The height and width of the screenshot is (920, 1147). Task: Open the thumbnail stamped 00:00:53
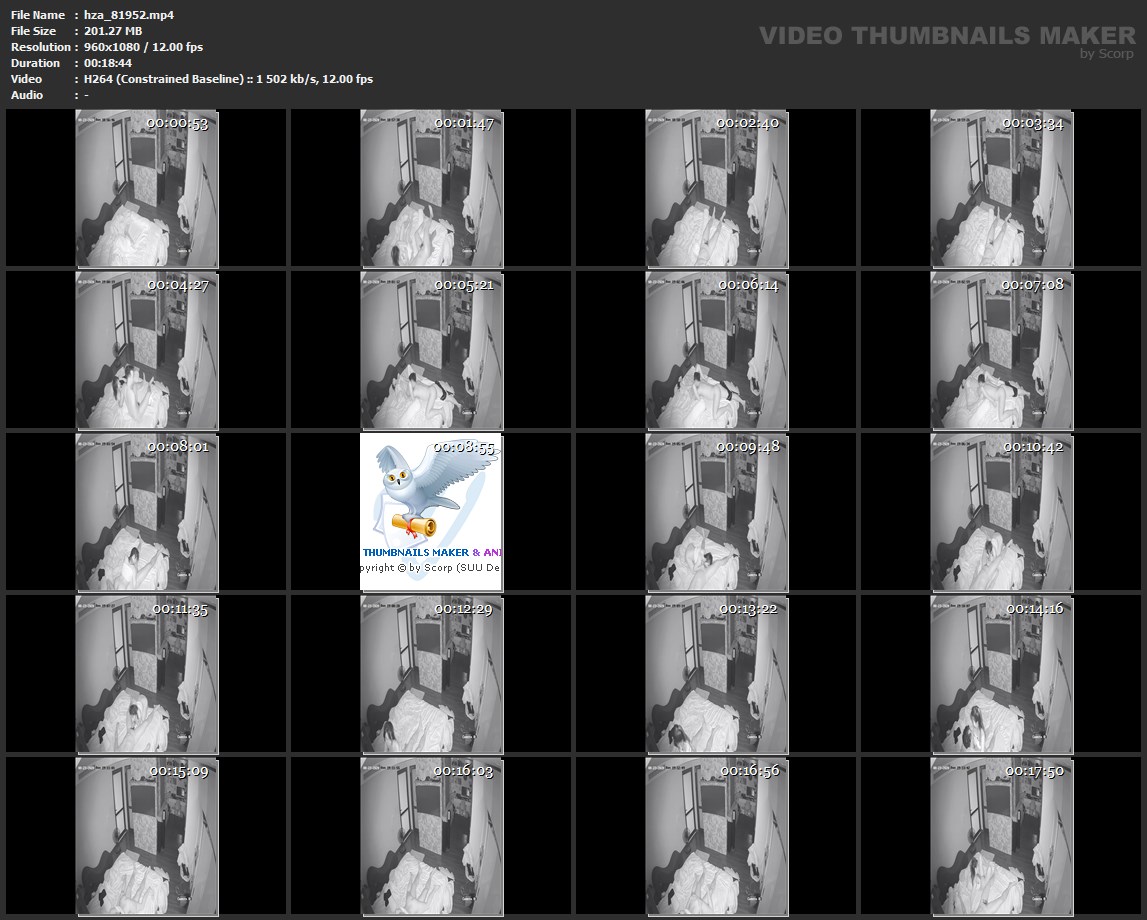pyautogui.click(x=146, y=188)
